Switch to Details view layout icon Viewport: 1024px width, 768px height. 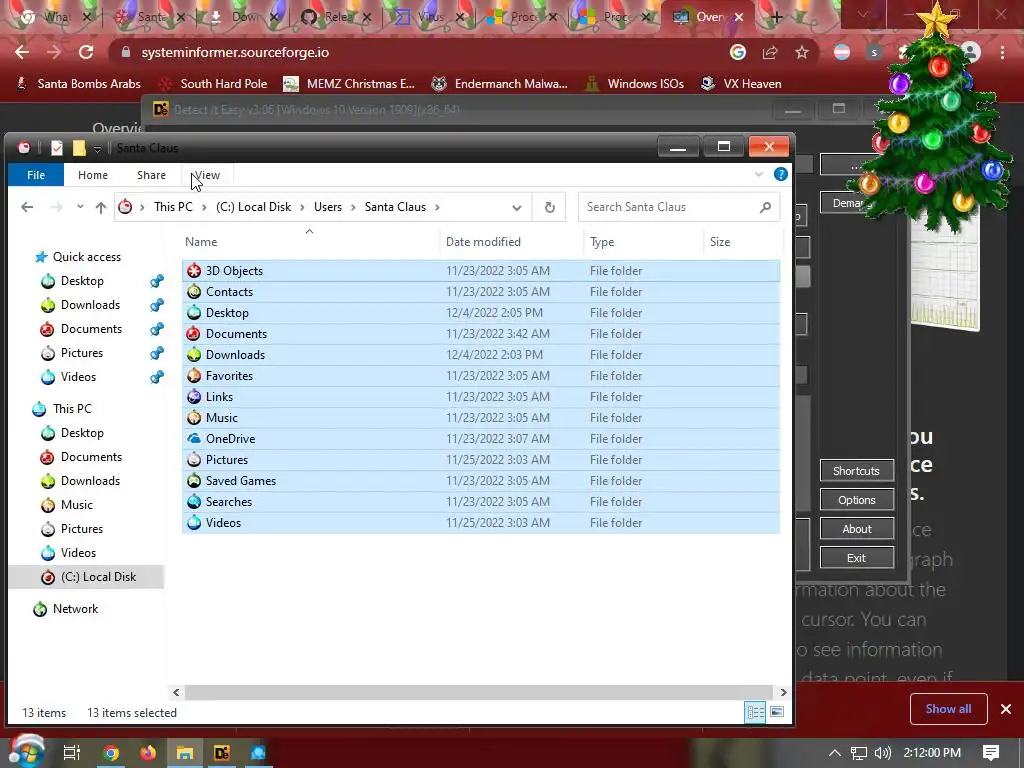(x=756, y=712)
